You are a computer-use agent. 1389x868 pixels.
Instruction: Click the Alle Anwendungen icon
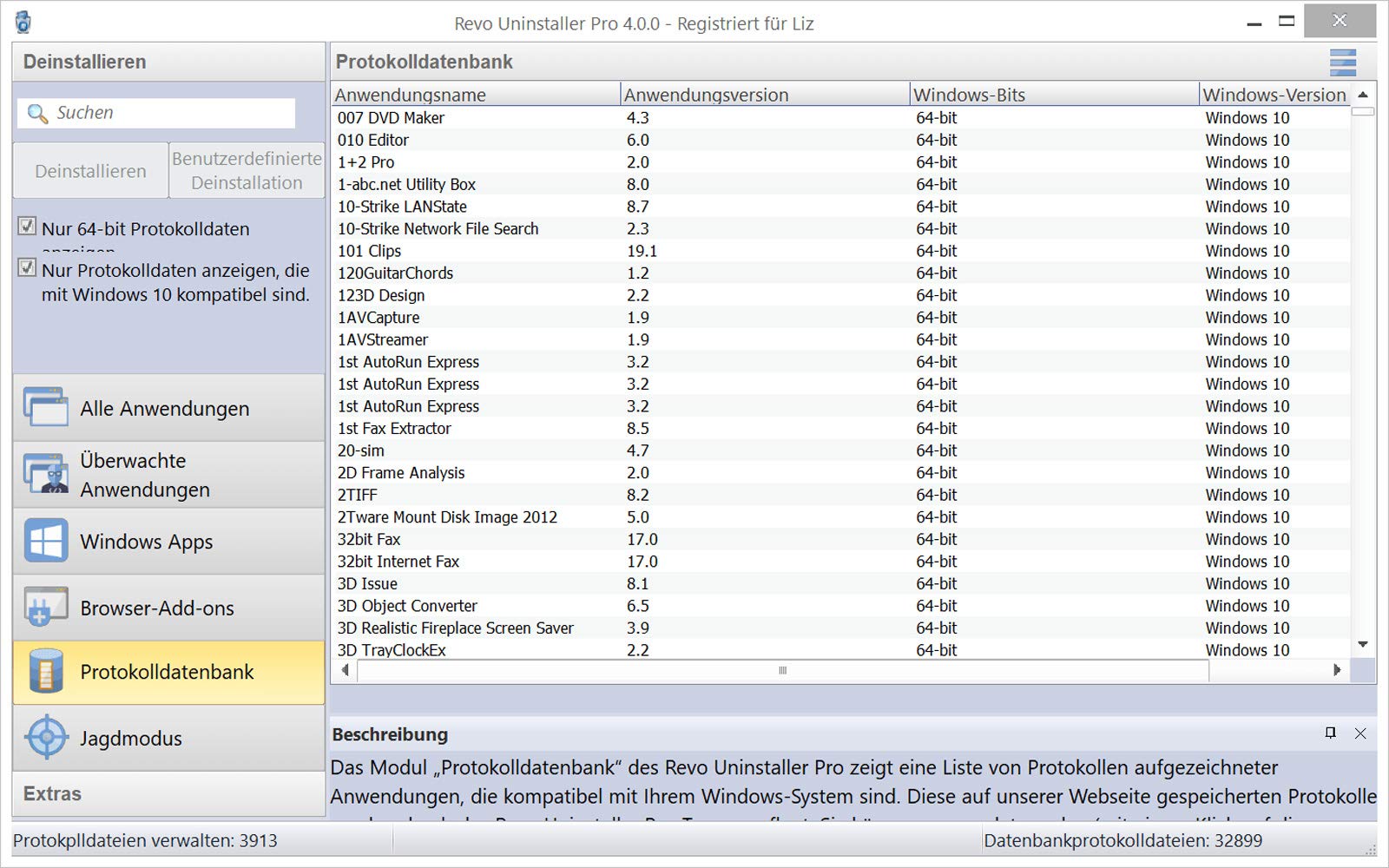[x=46, y=408]
